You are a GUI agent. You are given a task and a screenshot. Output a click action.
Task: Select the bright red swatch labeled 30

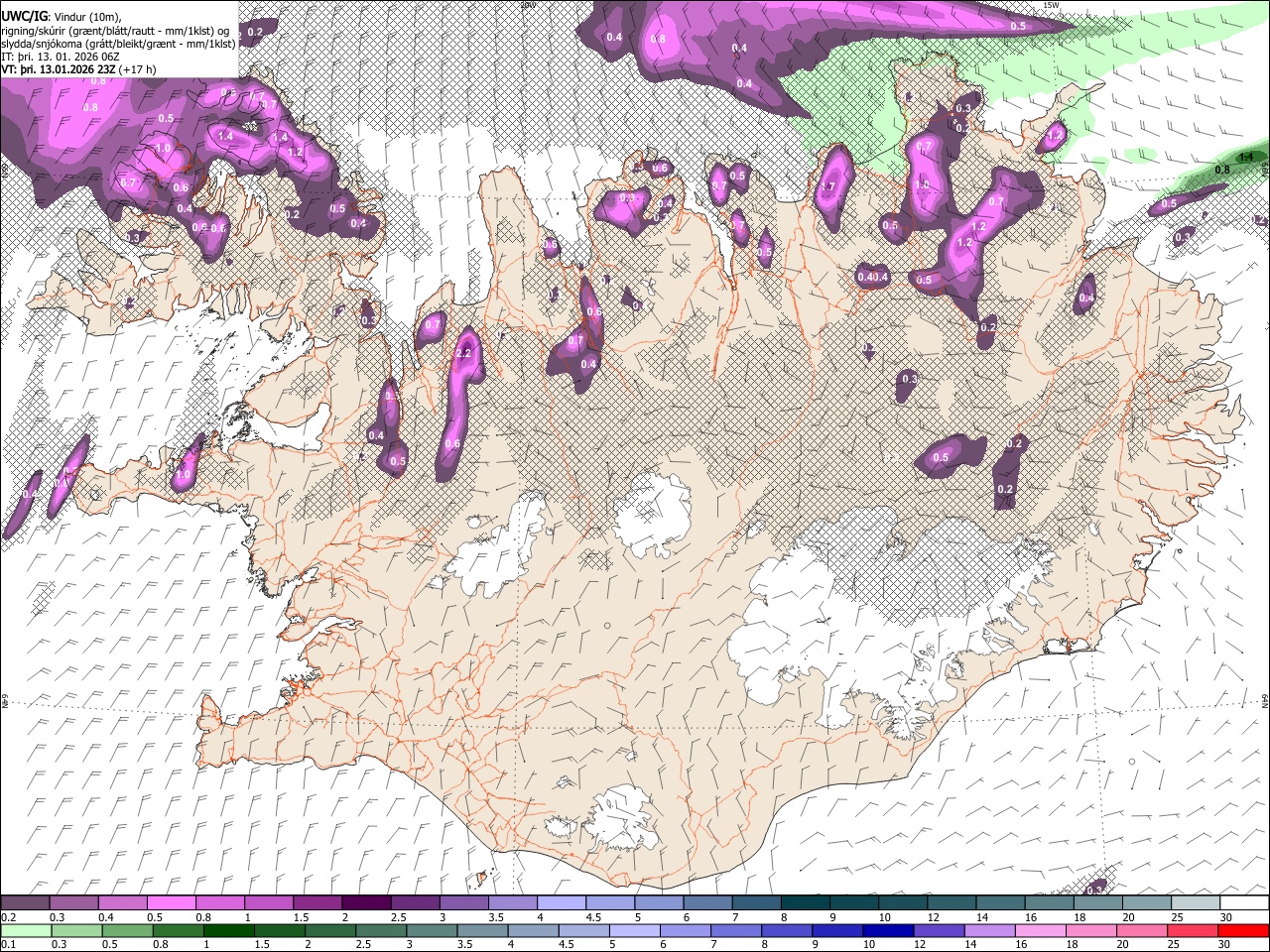(x=1244, y=930)
